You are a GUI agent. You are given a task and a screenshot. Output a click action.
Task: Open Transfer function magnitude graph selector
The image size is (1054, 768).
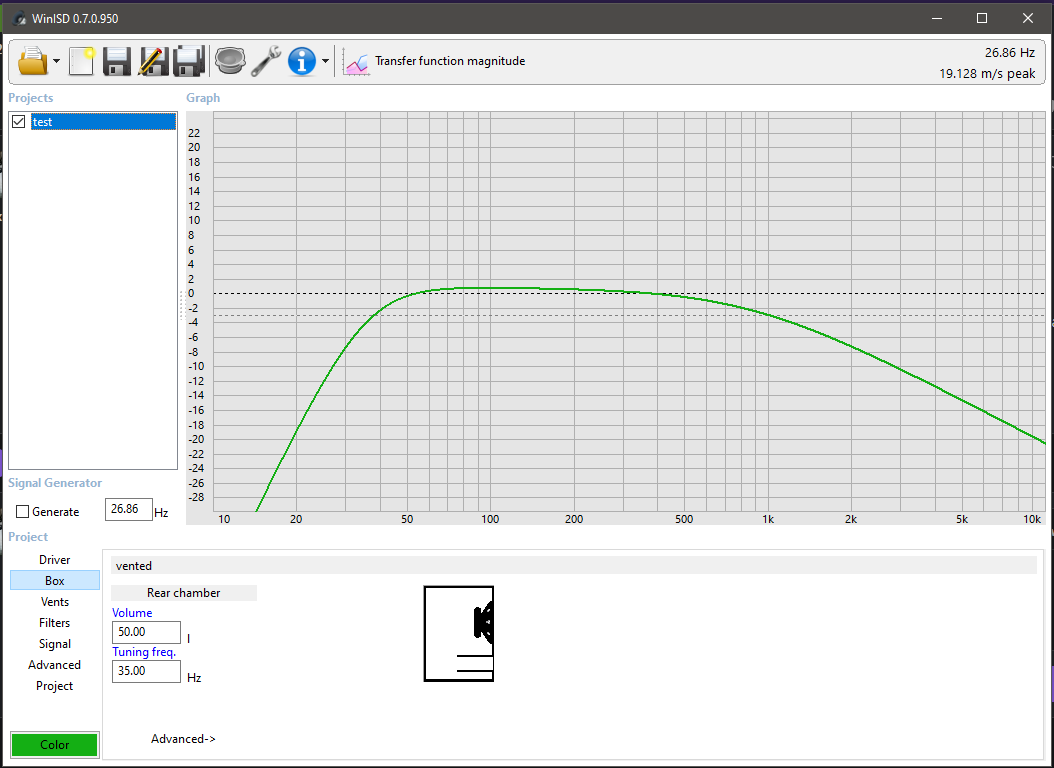450,61
